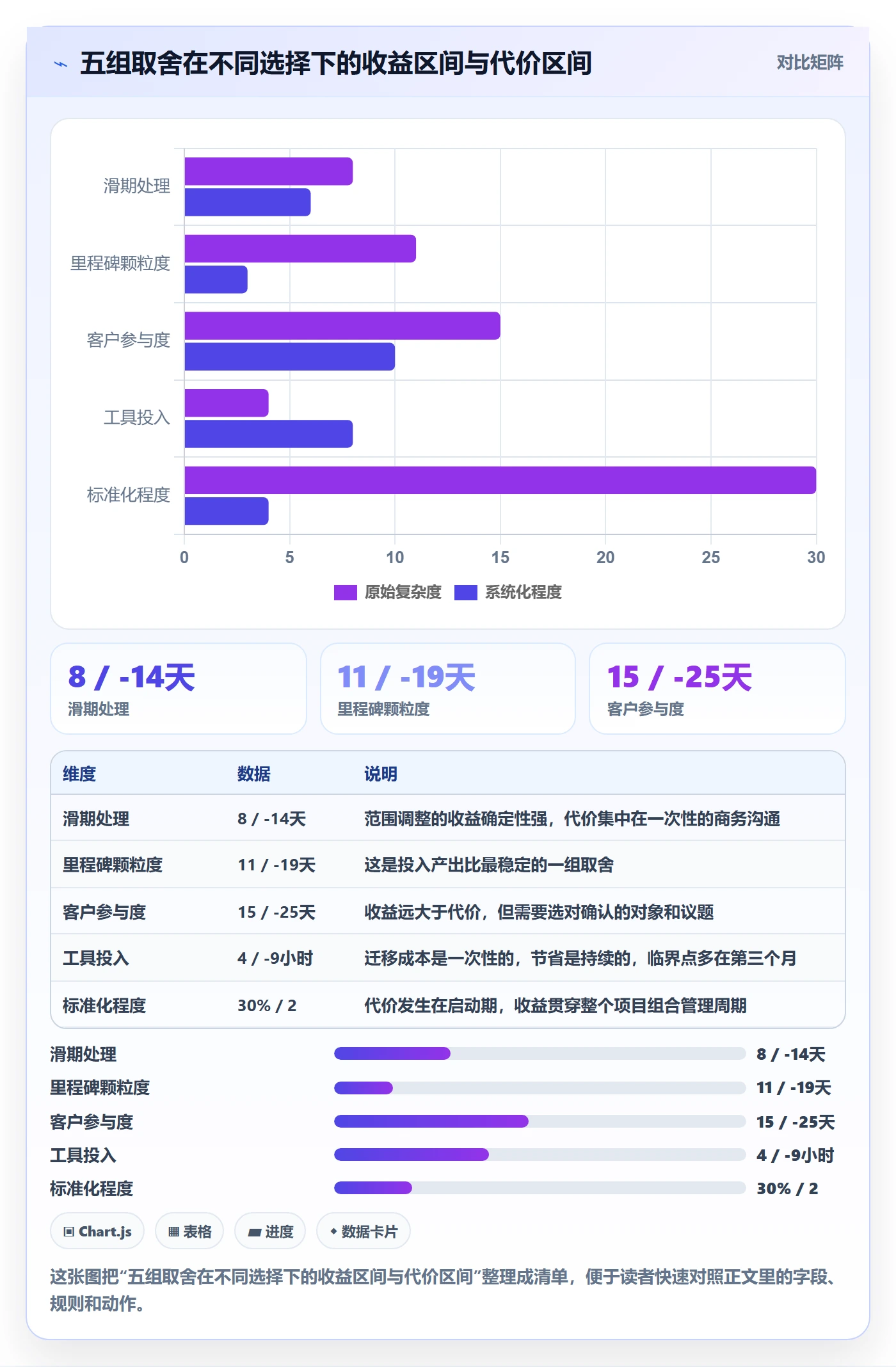896x1367 pixels.
Task: Click the 五组取舍 chart title heading
Action: click(336, 63)
